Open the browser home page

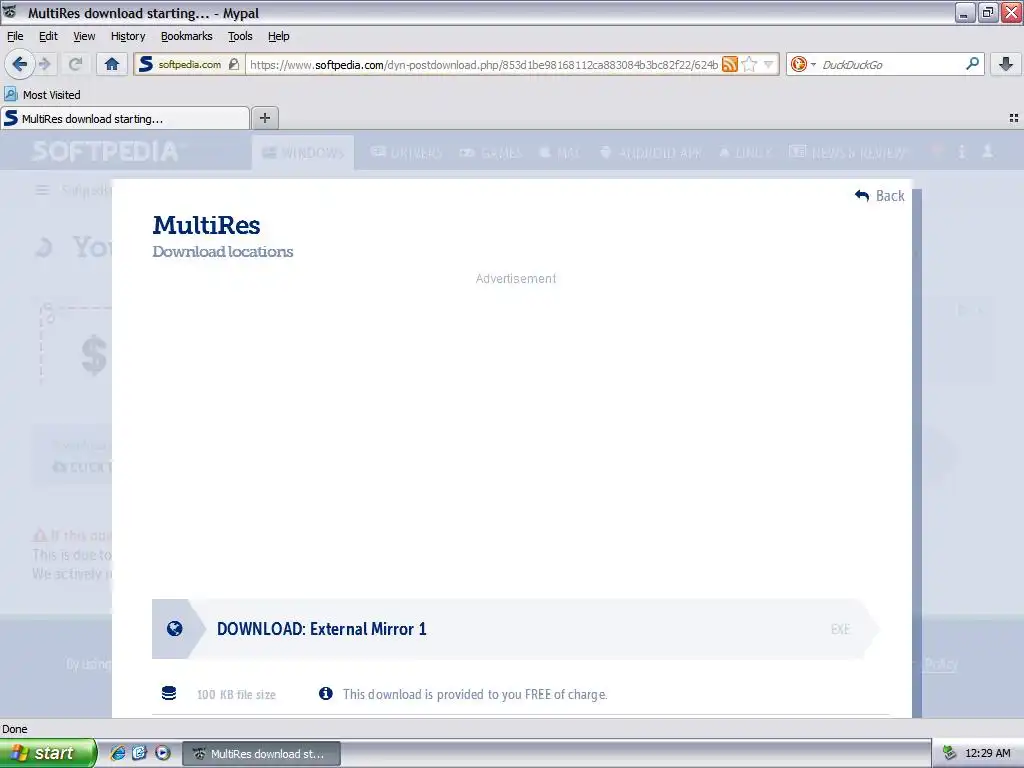tap(112, 64)
